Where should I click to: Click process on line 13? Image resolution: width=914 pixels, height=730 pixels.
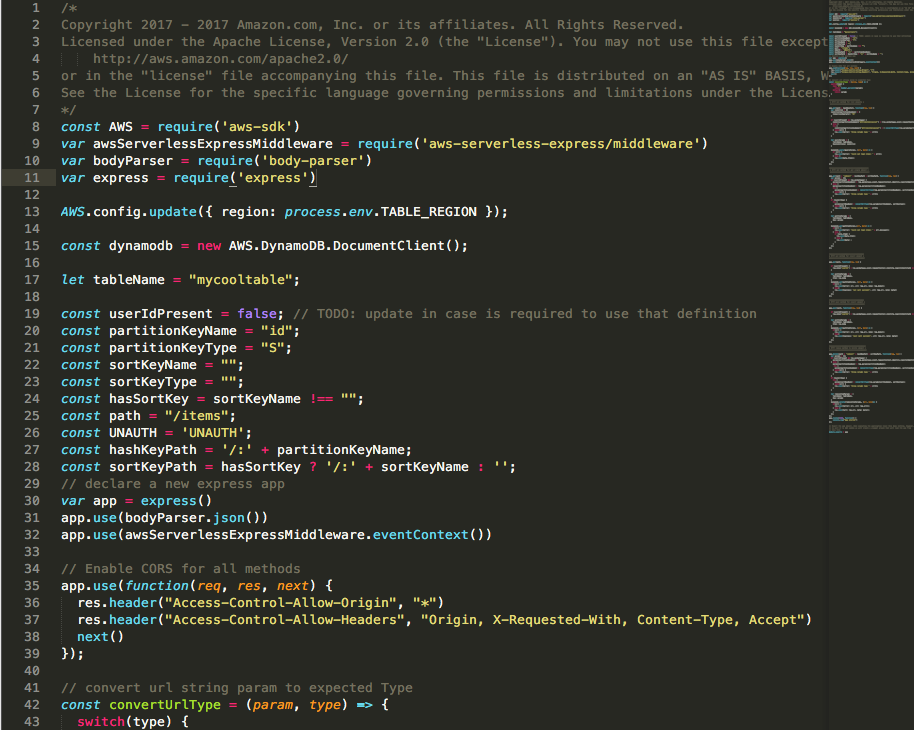312,212
